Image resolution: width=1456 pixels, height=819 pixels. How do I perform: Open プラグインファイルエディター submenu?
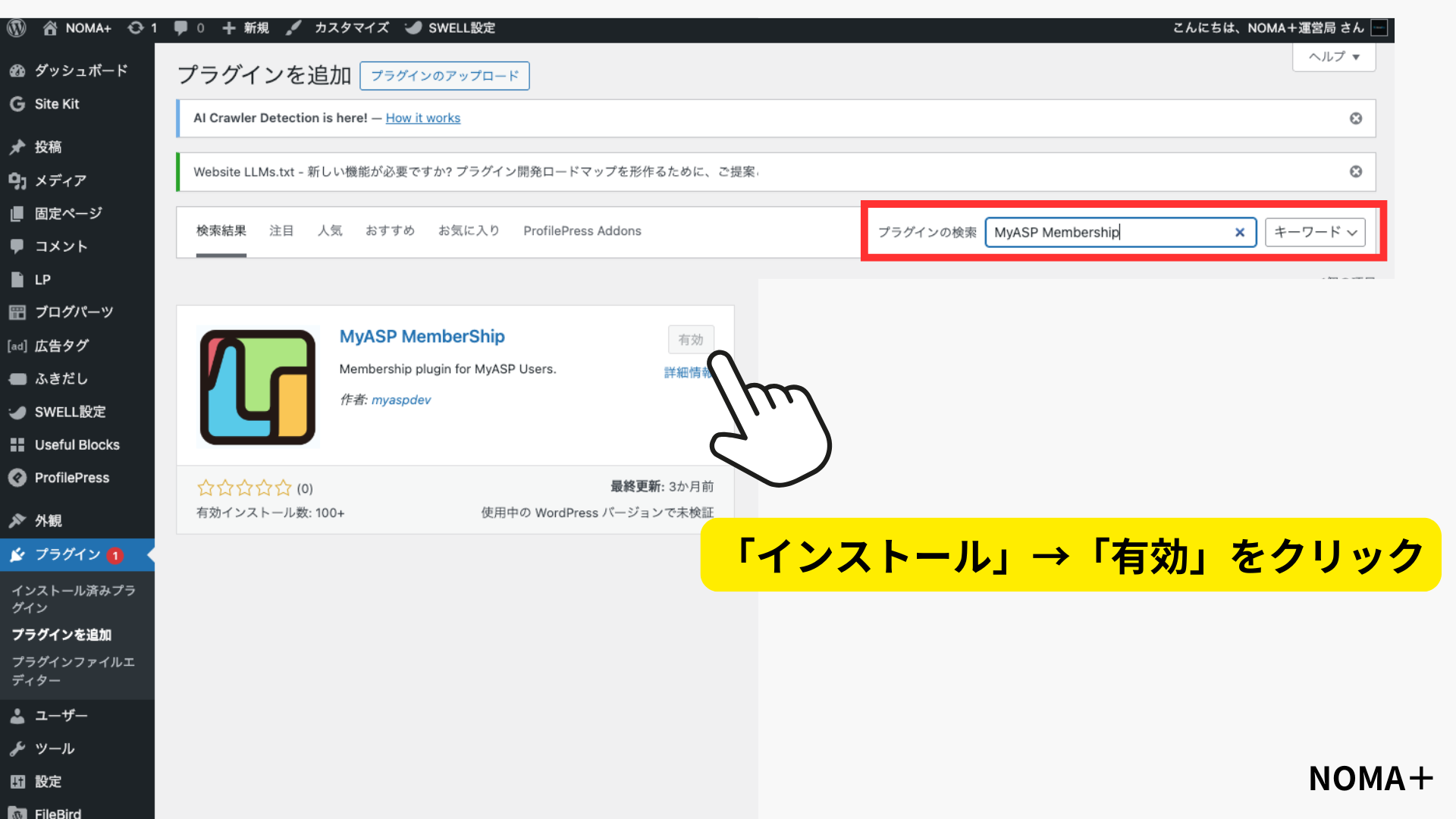74,671
